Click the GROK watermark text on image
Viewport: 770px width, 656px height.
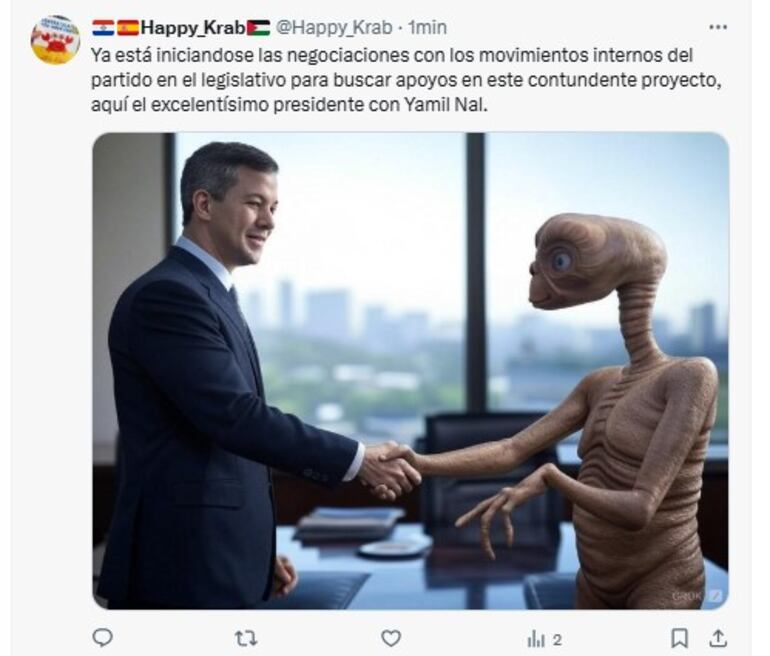tap(689, 596)
